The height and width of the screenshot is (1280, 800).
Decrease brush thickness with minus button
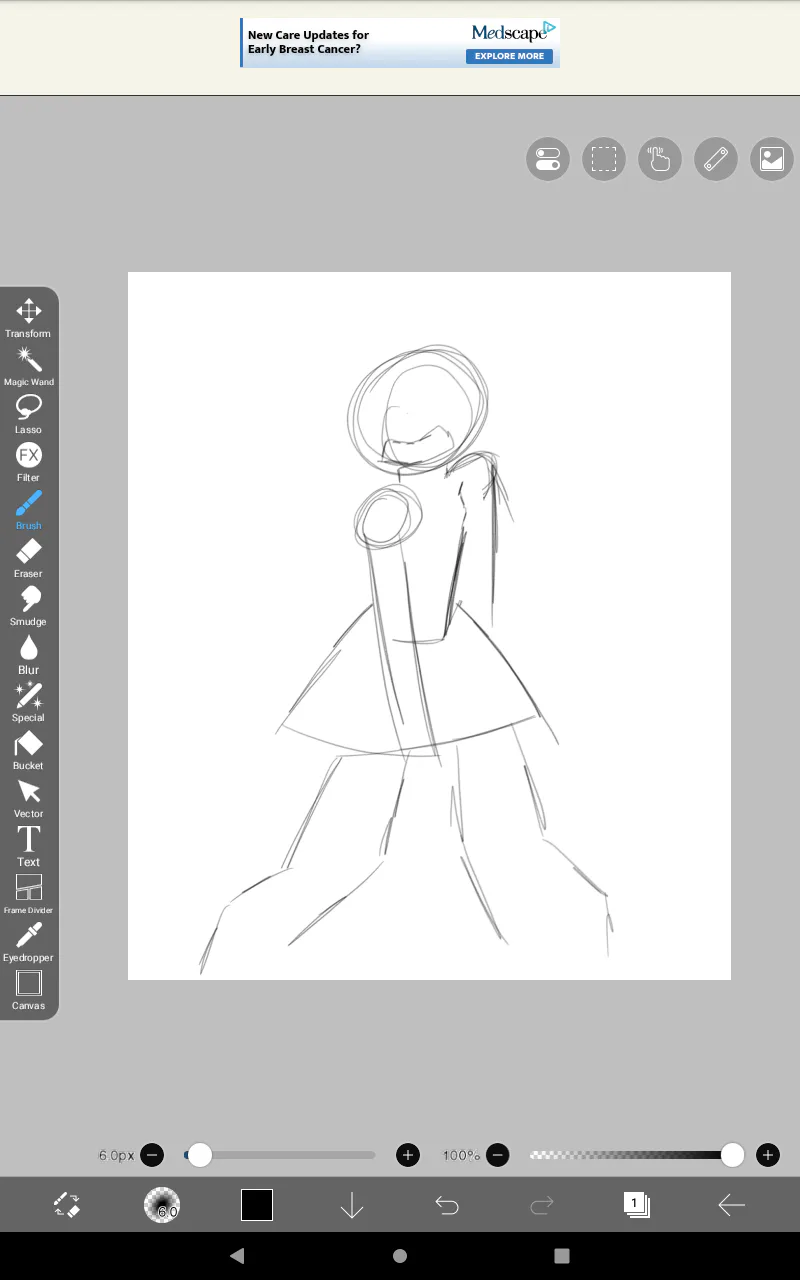click(x=152, y=1155)
